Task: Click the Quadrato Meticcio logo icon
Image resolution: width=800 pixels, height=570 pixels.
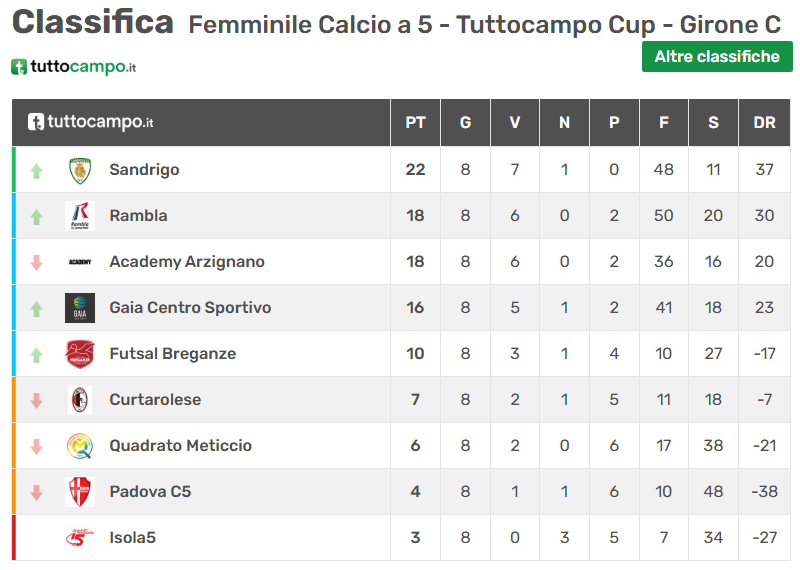Action: coord(80,446)
